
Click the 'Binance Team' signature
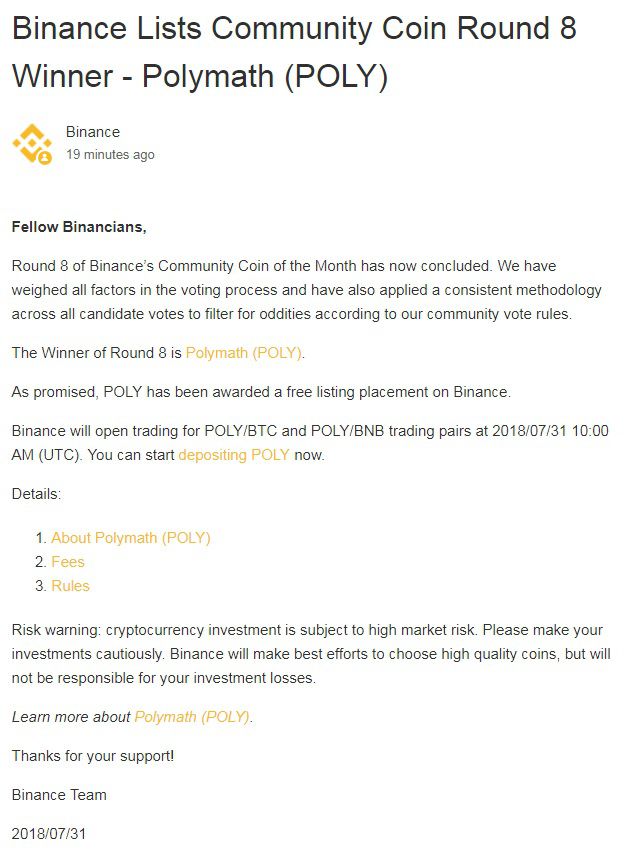[x=59, y=795]
